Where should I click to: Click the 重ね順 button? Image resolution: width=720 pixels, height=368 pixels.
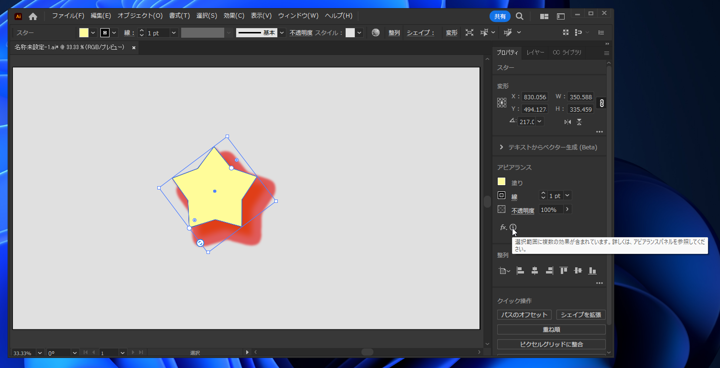point(551,329)
